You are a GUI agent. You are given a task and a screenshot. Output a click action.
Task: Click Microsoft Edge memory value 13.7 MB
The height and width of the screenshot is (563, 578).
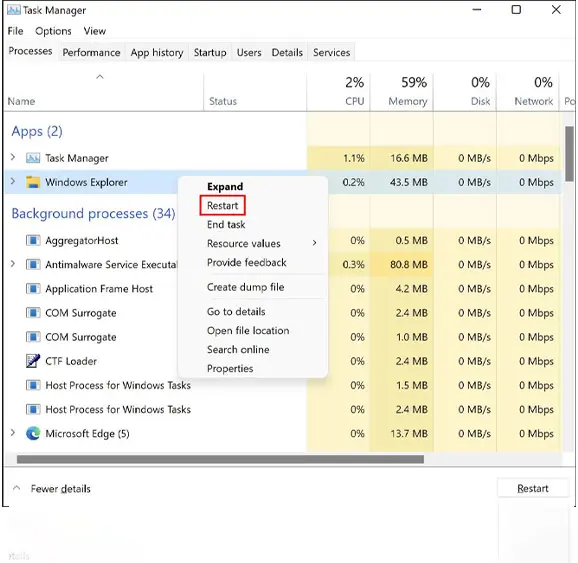tap(409, 434)
